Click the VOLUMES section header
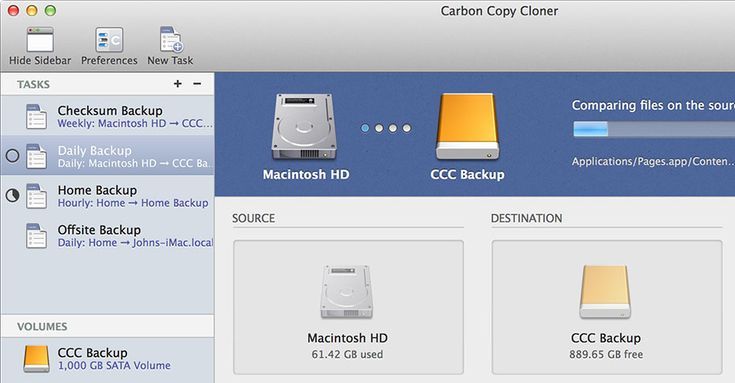The width and height of the screenshot is (735, 383). (42, 326)
